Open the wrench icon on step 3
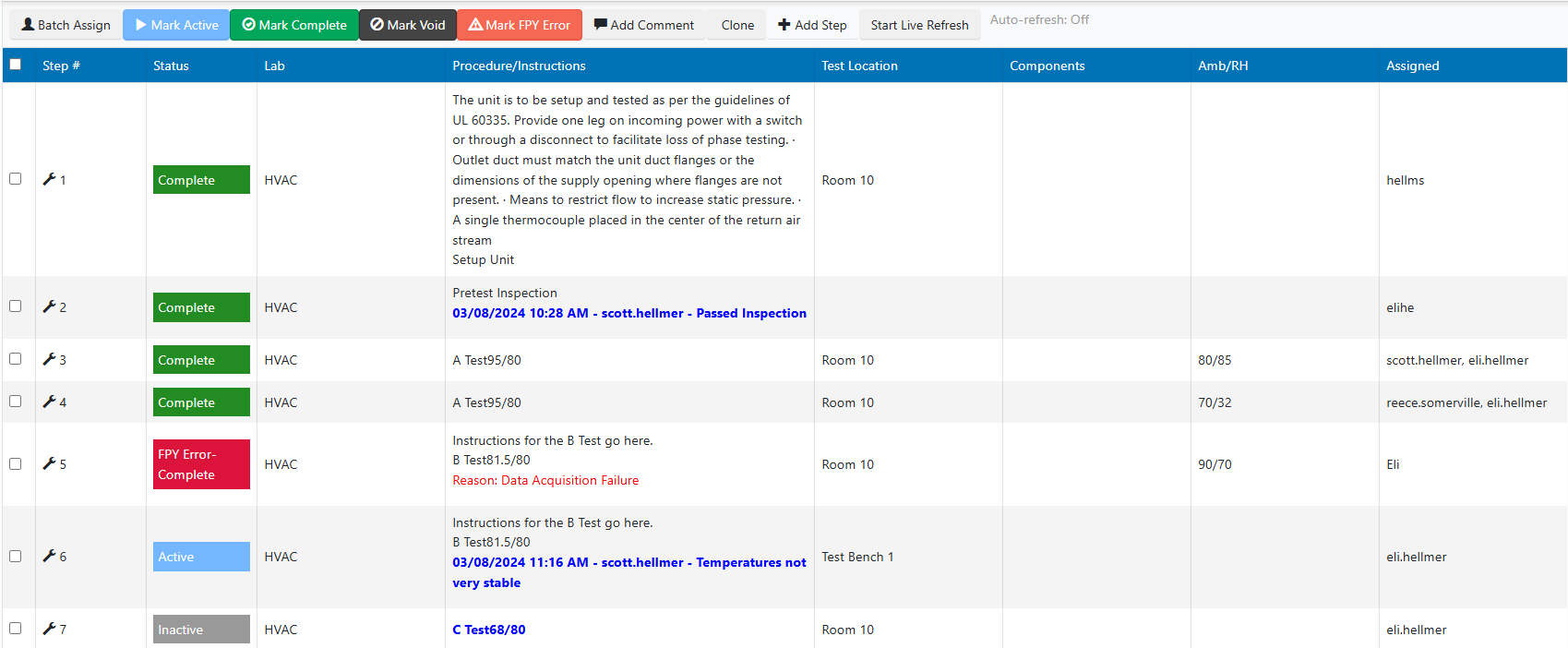The image size is (1568, 648). (x=49, y=359)
